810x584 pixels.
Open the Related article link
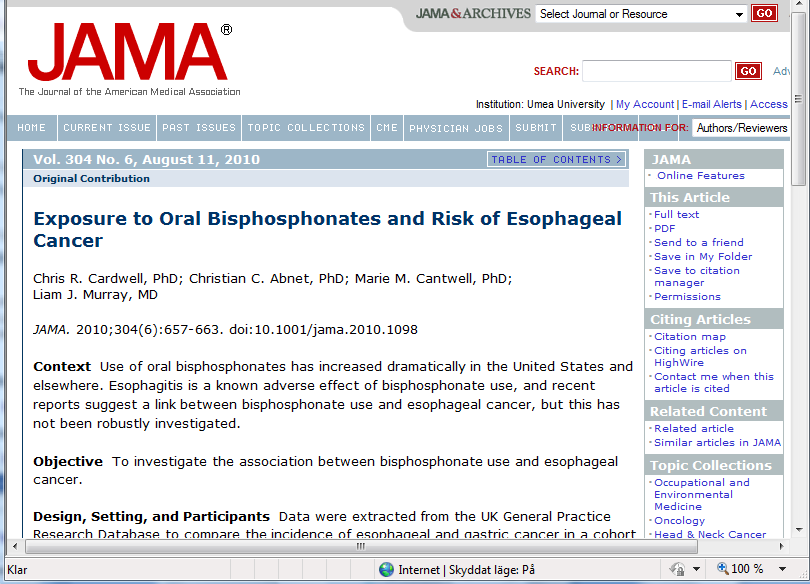click(694, 428)
